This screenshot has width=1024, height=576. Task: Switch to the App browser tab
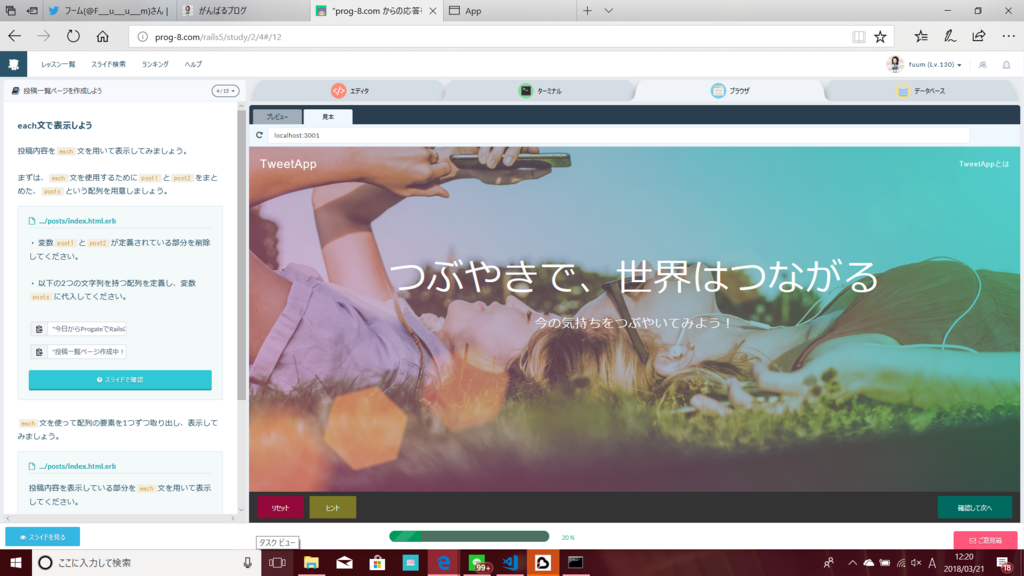509,10
